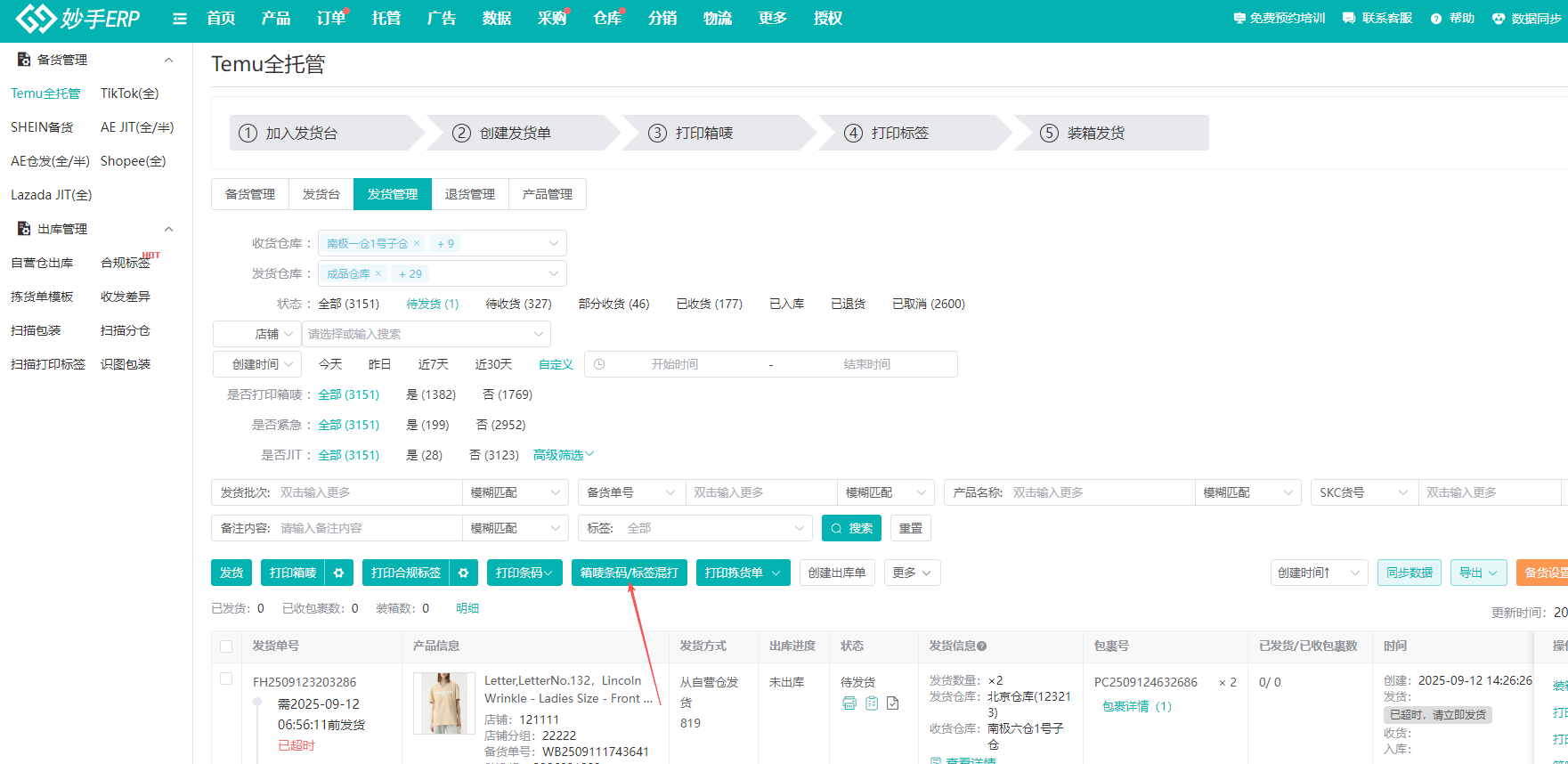
Task: Tick the select-all checkbox in table header
Action: tap(226, 646)
